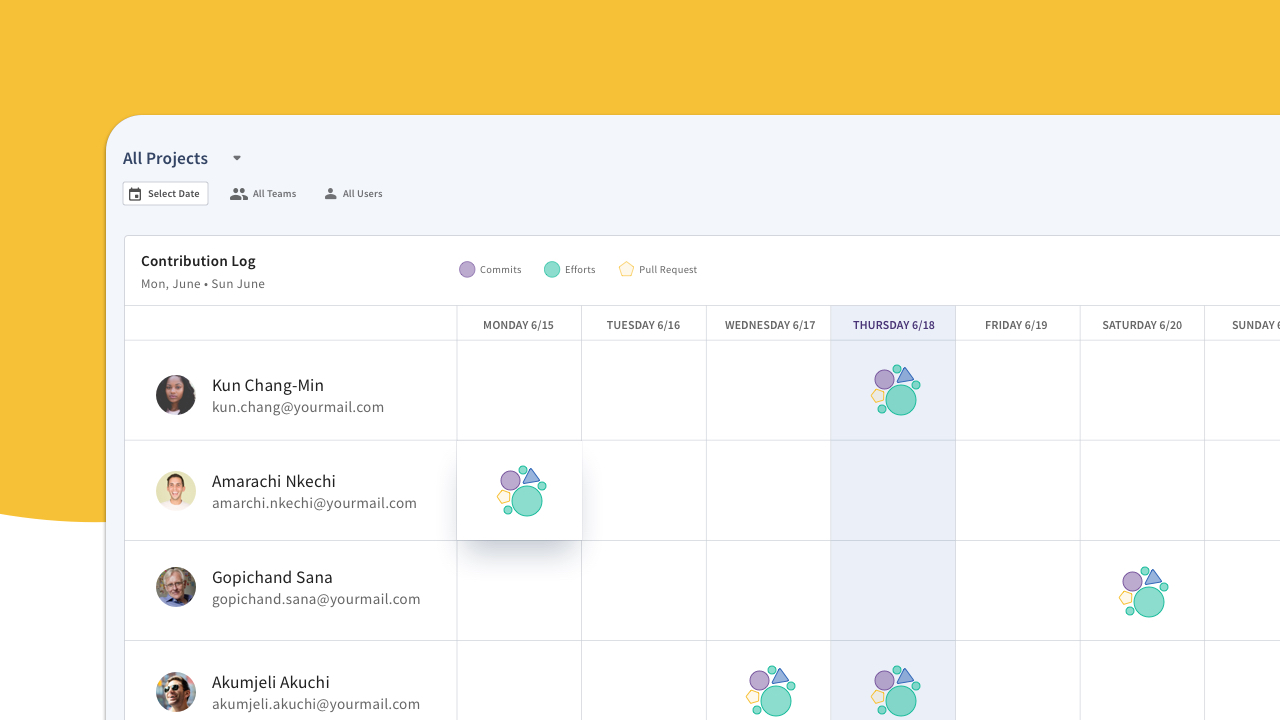Select the Monday 6/15 column header
This screenshot has width=1280, height=720.
[x=518, y=325]
